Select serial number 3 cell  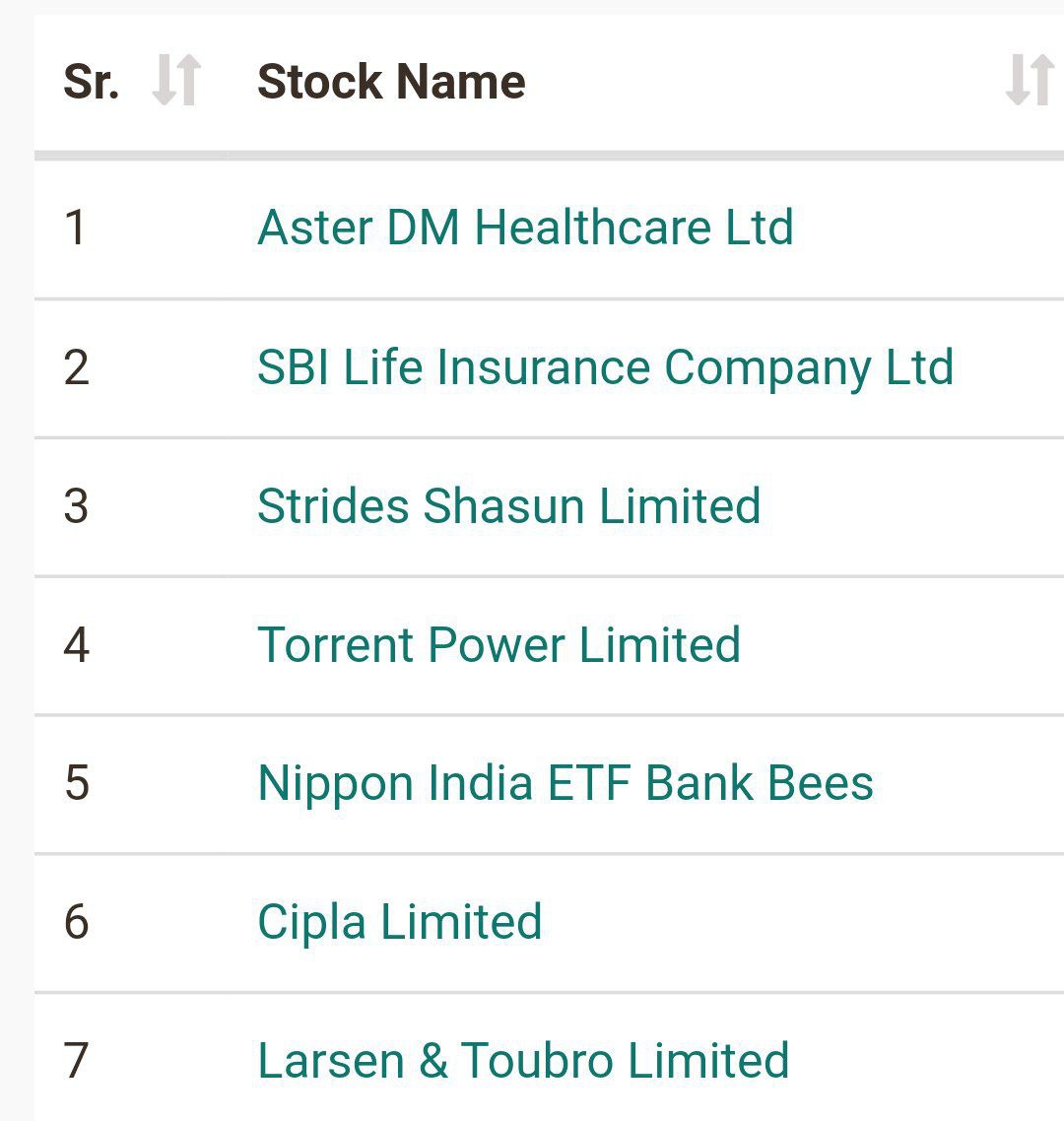[76, 506]
